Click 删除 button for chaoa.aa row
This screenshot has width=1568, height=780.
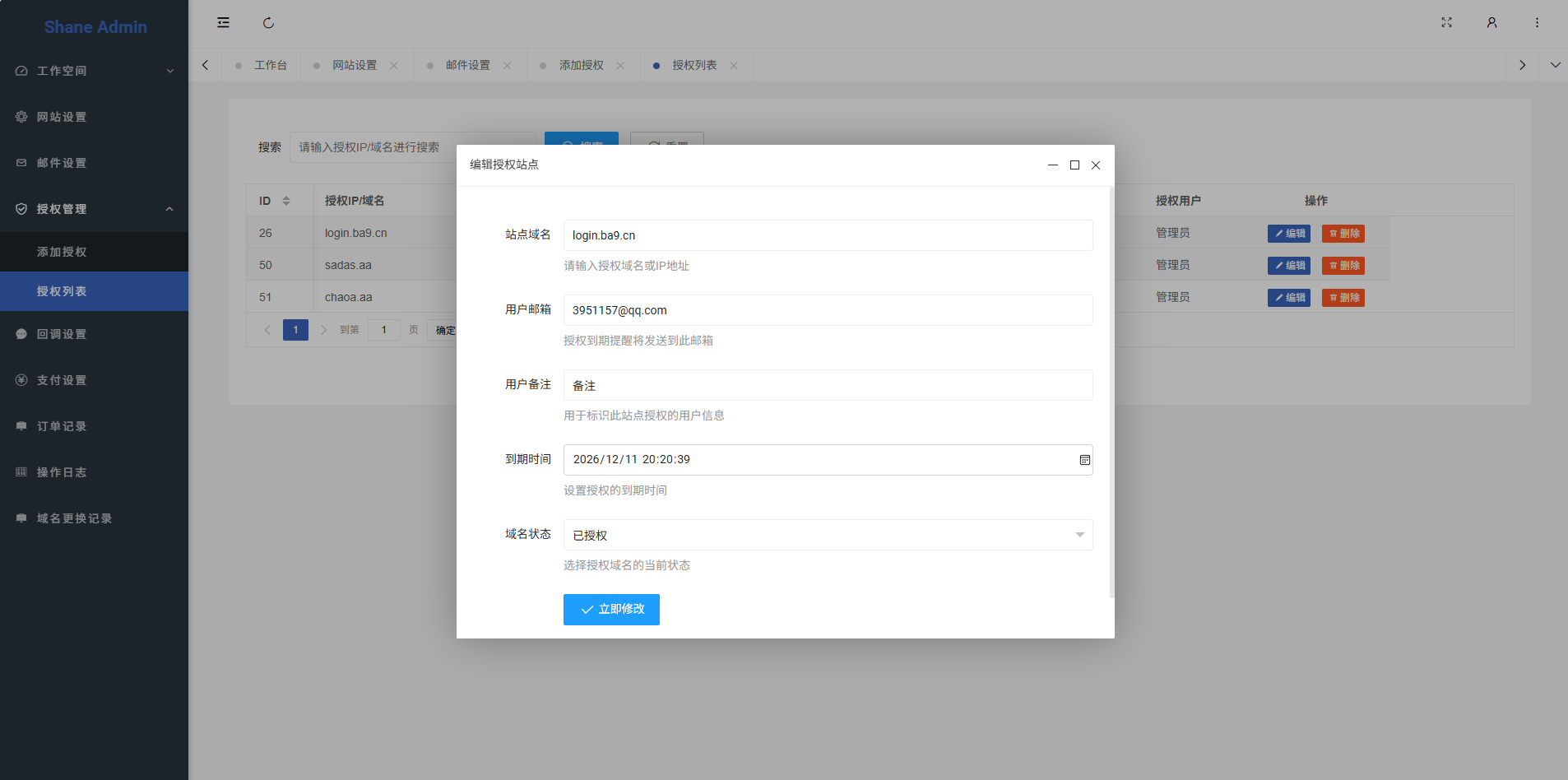[x=1343, y=298]
